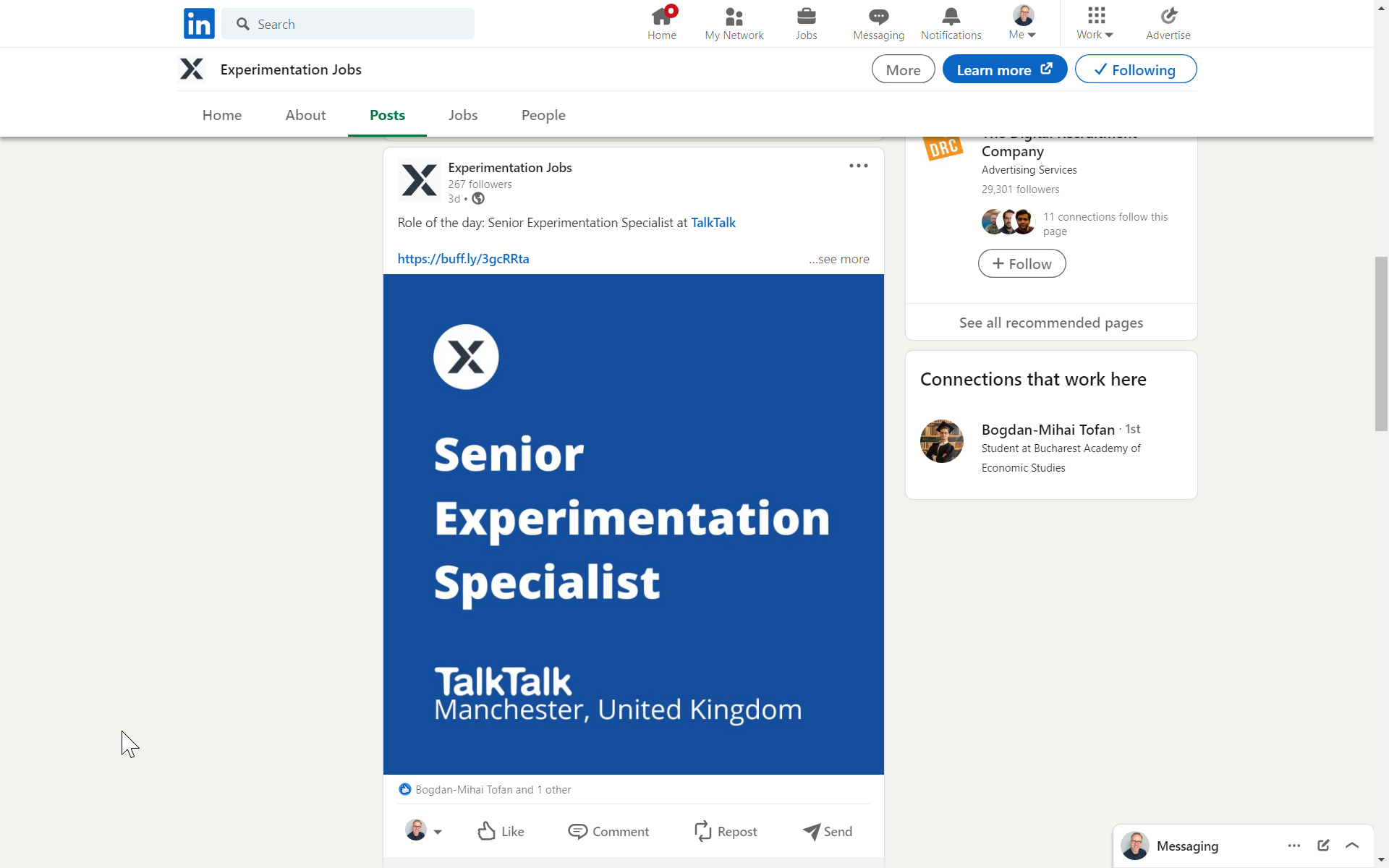
Task: Expand the post with see more
Action: coord(839,259)
